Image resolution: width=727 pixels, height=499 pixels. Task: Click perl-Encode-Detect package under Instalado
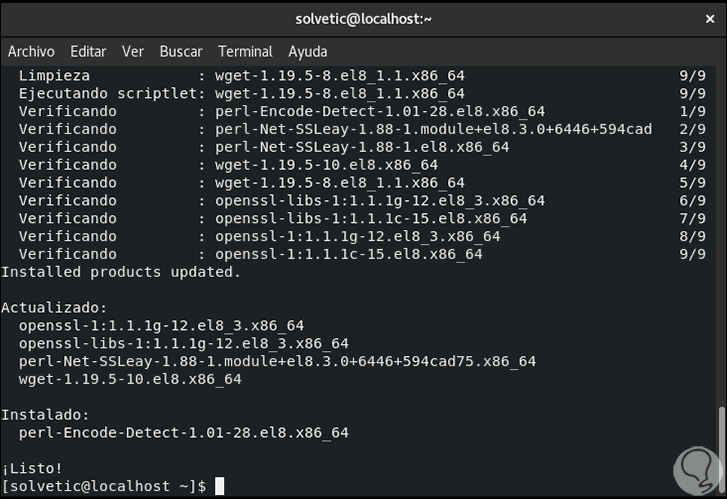pyautogui.click(x=183, y=433)
